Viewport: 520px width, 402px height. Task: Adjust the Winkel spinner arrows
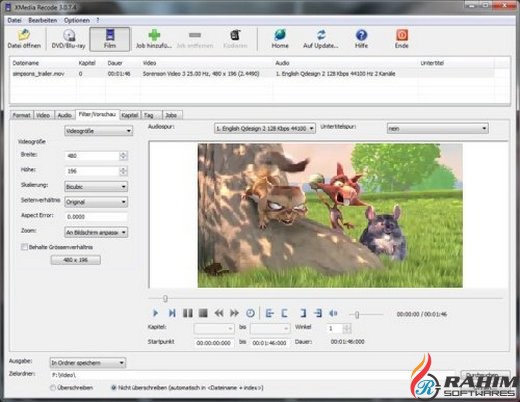coord(347,329)
